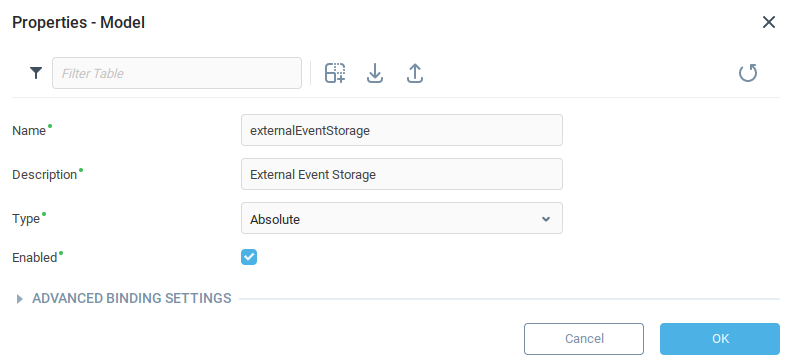Click the Cancel button
This screenshot has width=787, height=363.
tap(584, 339)
